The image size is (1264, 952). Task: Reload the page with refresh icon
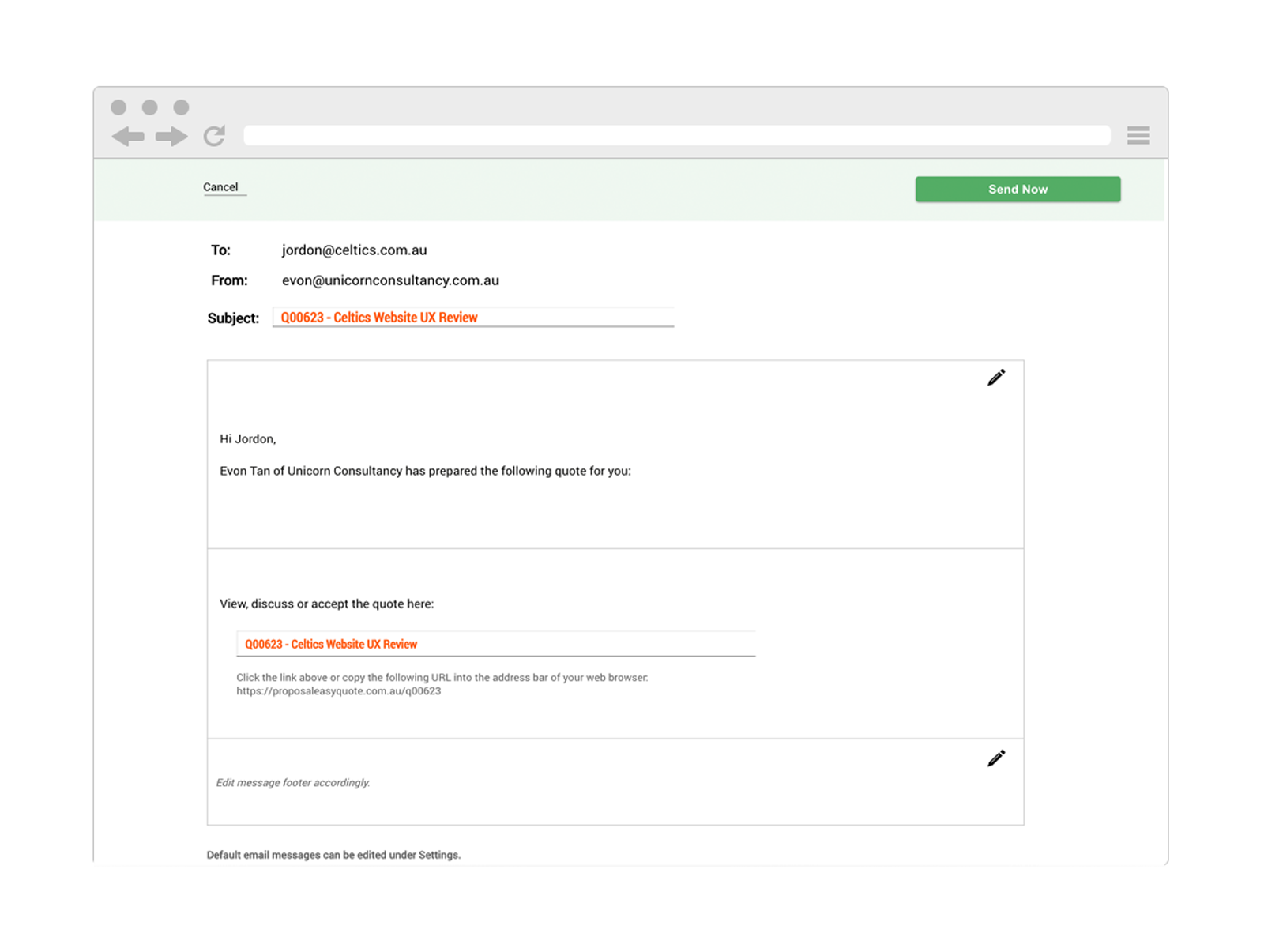pyautogui.click(x=215, y=136)
